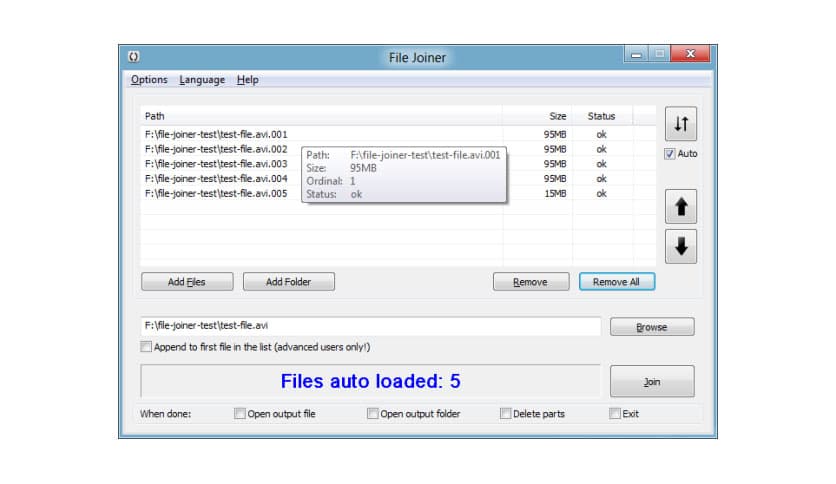836x484 pixels.
Task: Tick the Exit when done checkbox
Action: click(615, 414)
